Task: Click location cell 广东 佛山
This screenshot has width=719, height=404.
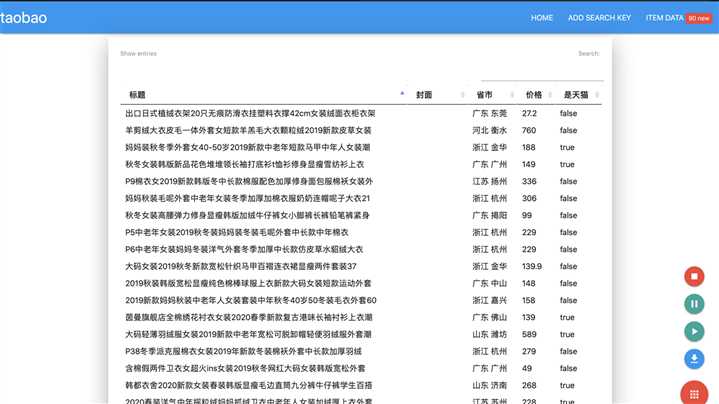Action: pyautogui.click(x=490, y=317)
